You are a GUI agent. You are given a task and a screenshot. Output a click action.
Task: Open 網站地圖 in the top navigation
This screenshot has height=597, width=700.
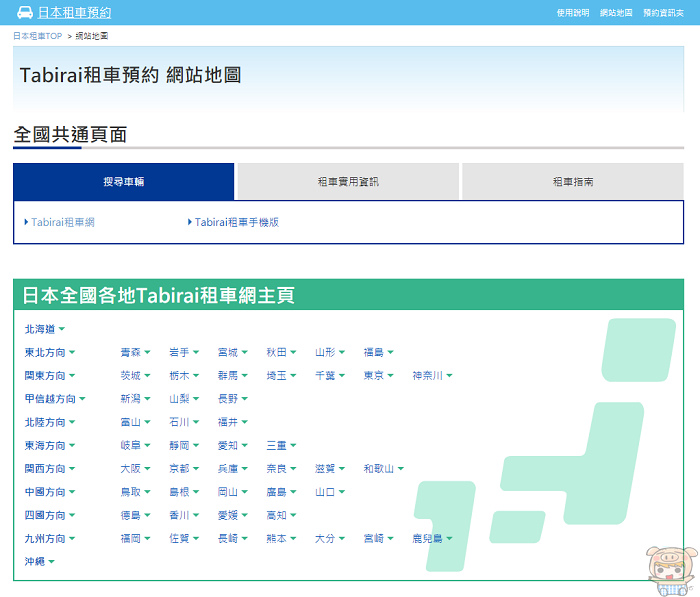click(x=616, y=13)
